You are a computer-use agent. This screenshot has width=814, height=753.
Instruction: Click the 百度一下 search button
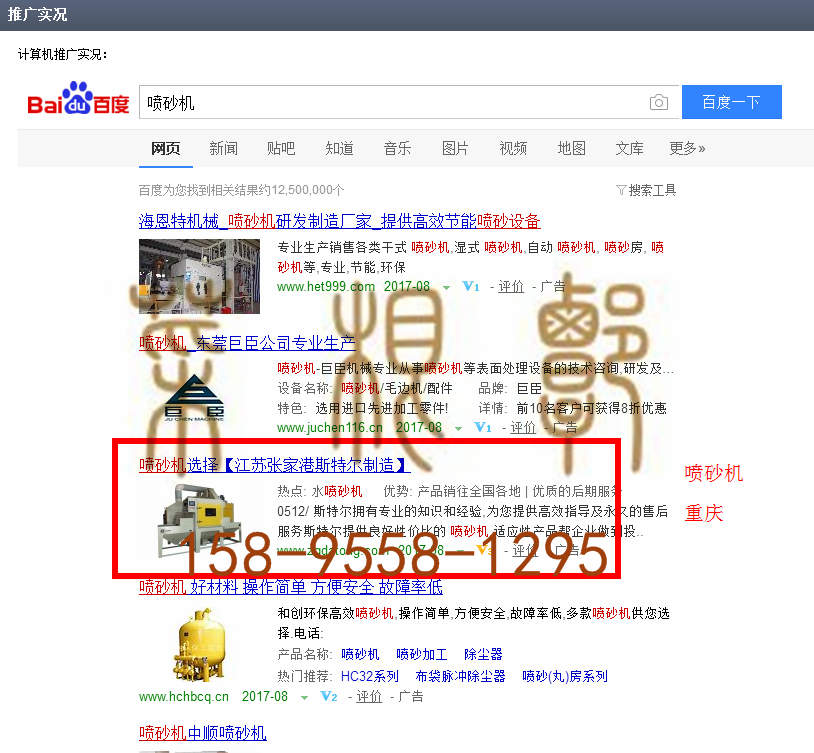(x=731, y=102)
